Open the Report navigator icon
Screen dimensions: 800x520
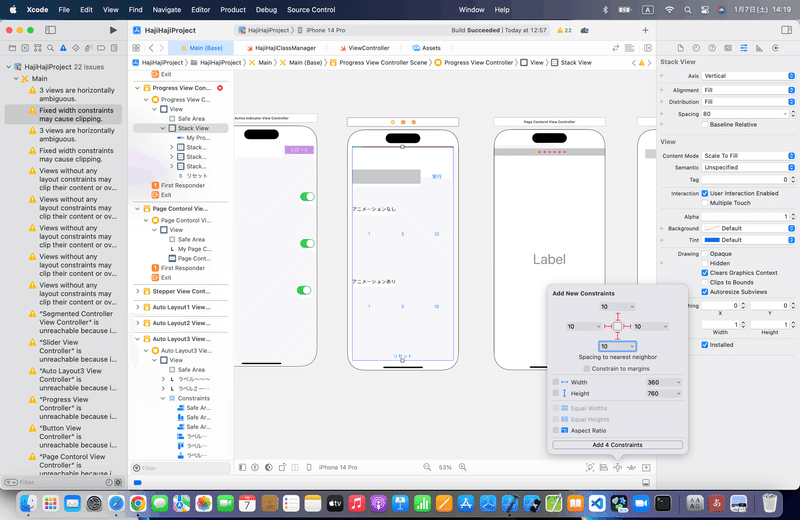(114, 48)
